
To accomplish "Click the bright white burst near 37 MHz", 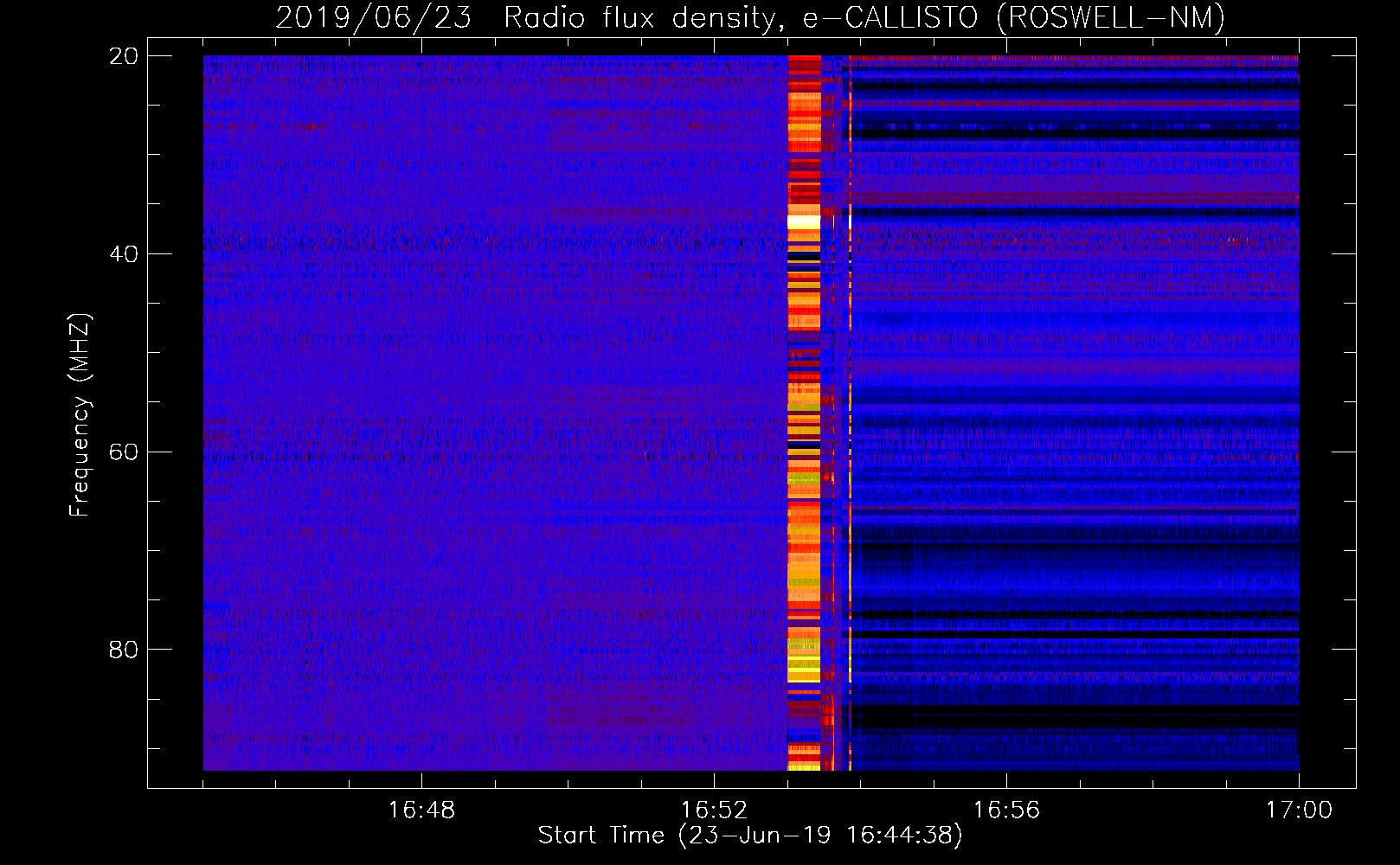I will click(804, 221).
